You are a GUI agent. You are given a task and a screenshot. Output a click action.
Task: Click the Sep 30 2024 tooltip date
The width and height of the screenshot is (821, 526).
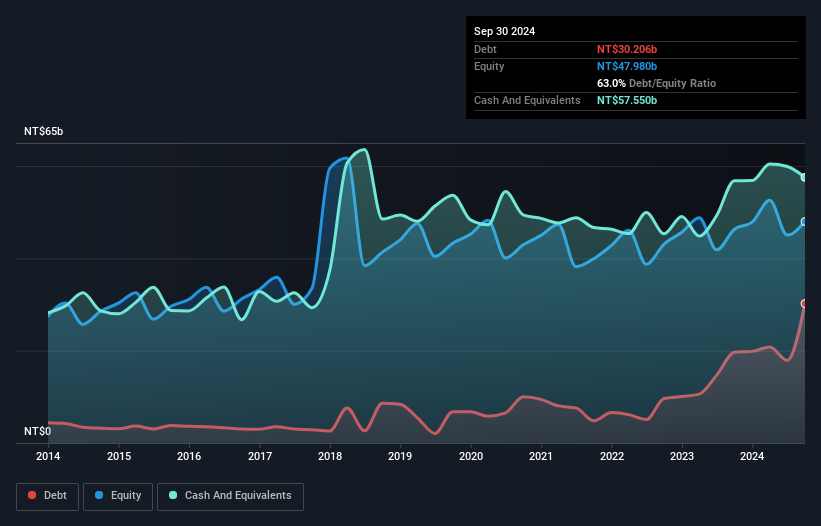point(504,31)
